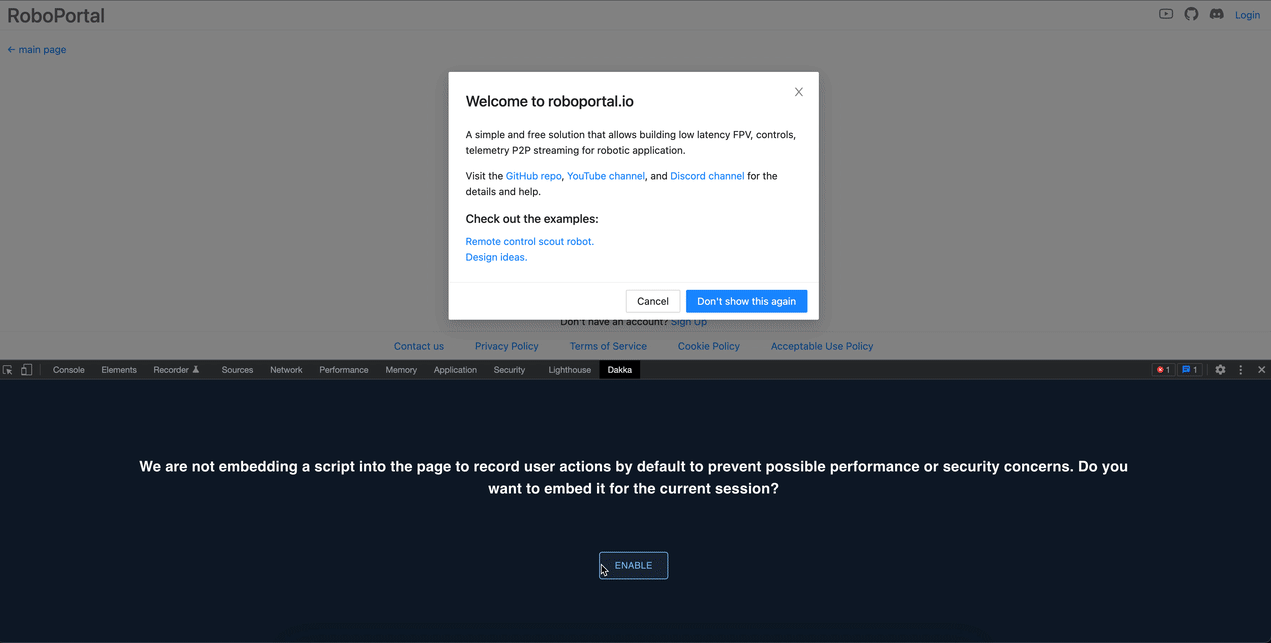1271x643 pixels.
Task: Switch to the Security tab
Action: 509,370
